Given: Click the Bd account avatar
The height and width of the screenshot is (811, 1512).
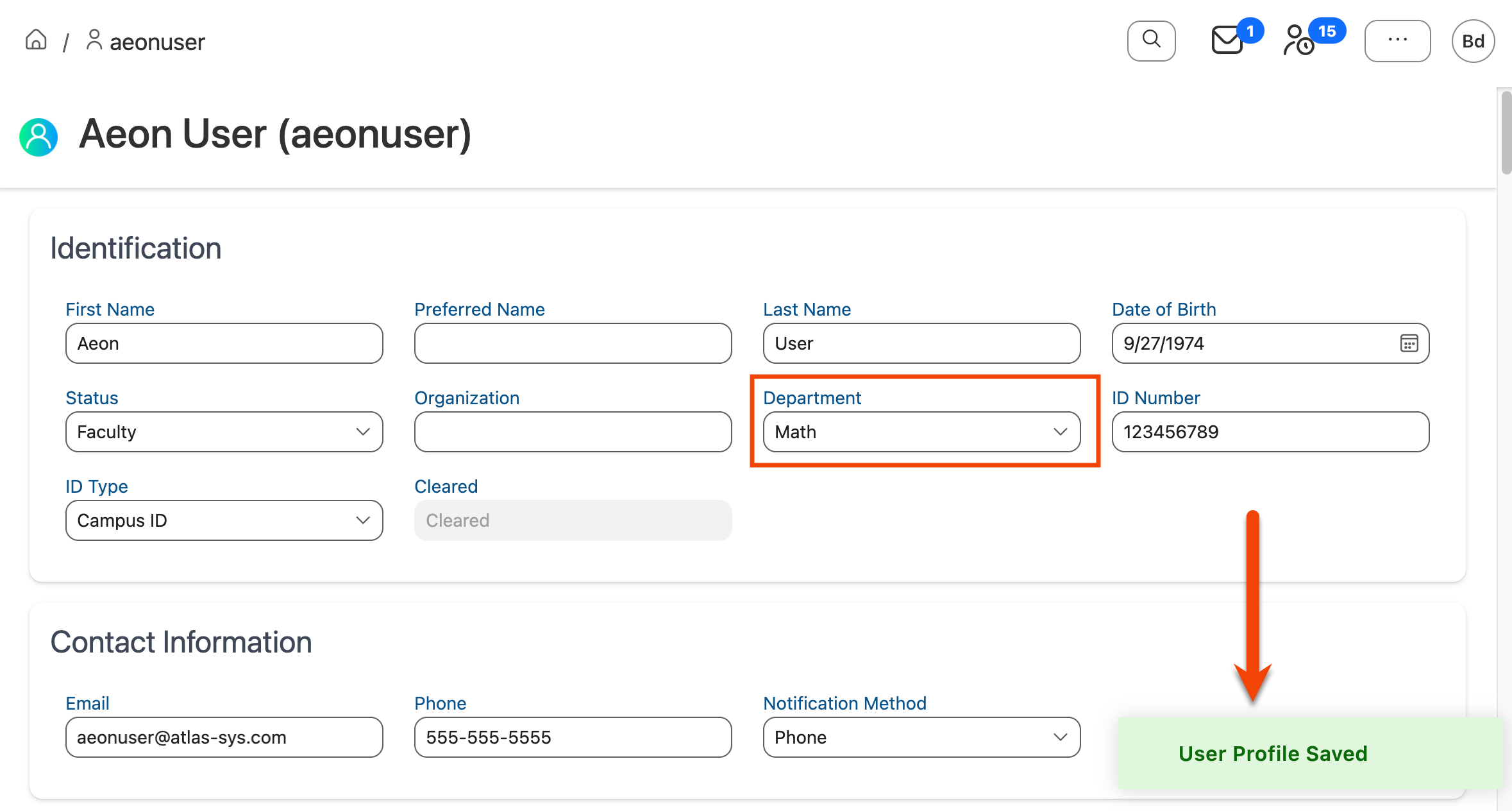Looking at the screenshot, I should tap(1472, 40).
